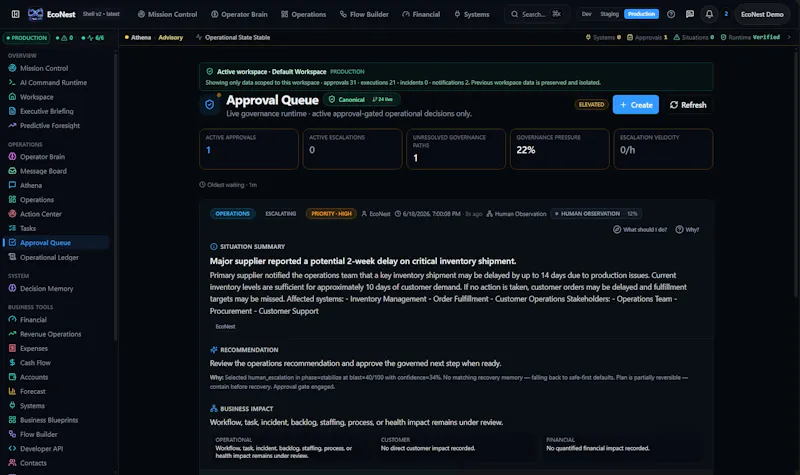The image size is (800, 475).
Task: Open EcoNest Demo account menu
Action: (762, 14)
